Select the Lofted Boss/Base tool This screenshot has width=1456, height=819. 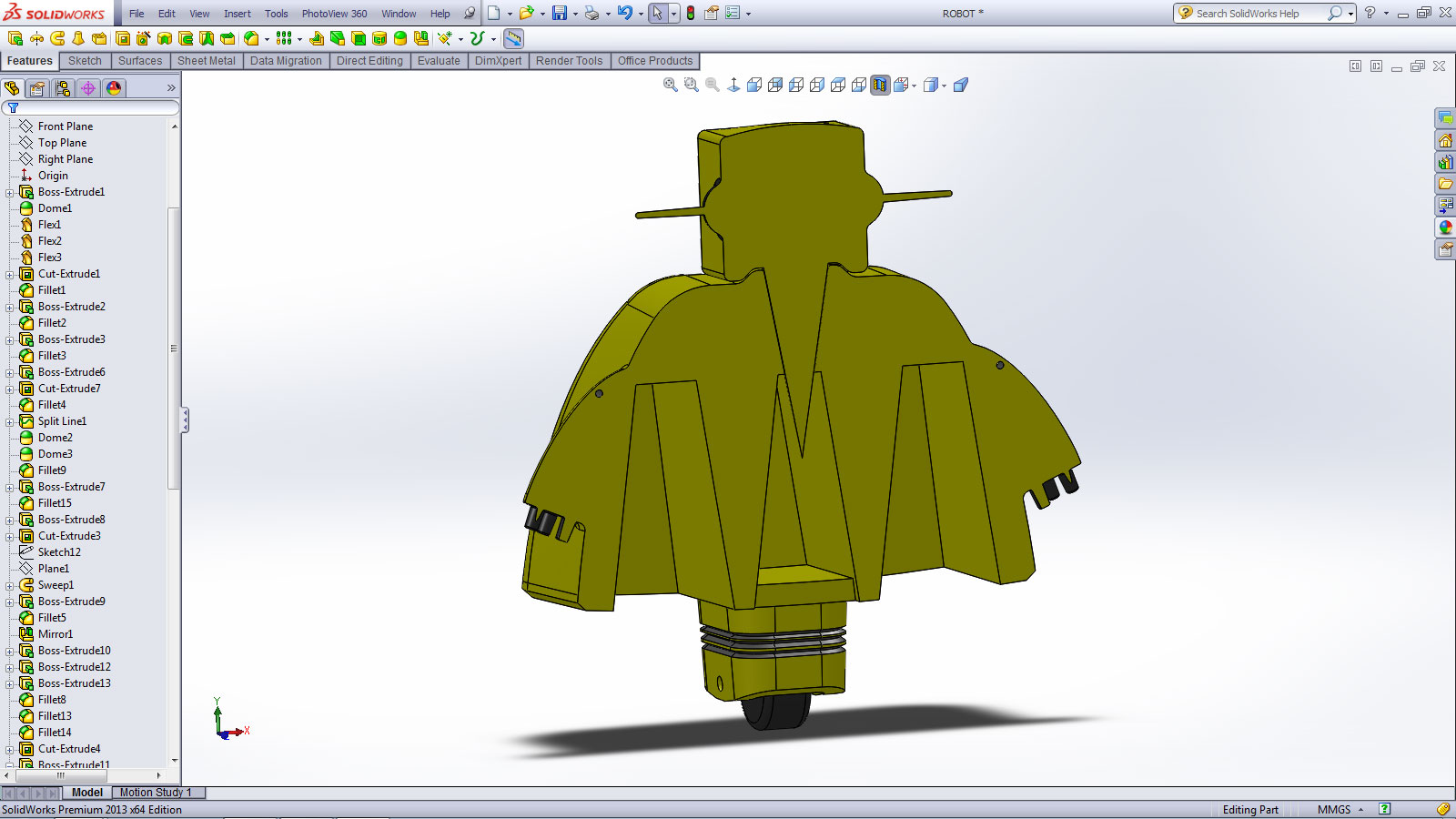click(x=78, y=38)
